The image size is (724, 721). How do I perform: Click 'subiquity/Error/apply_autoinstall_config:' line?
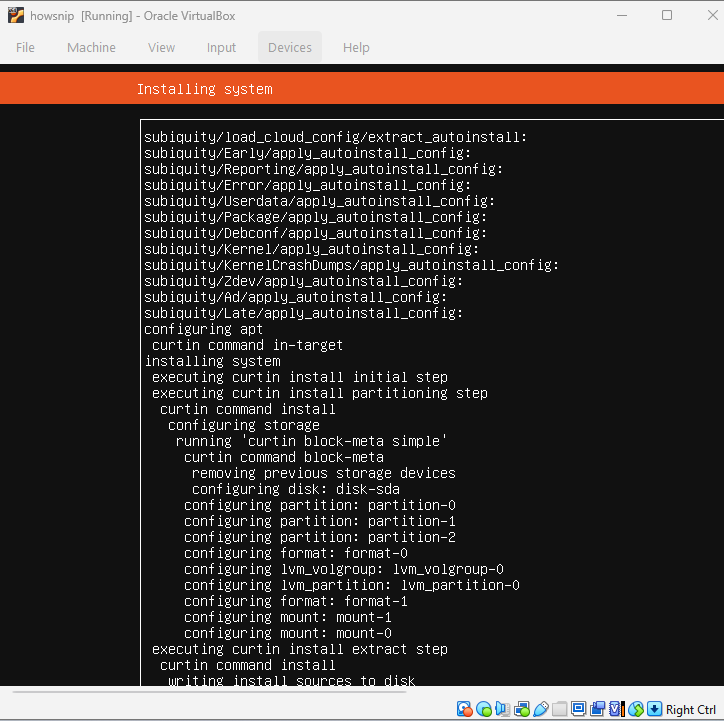coord(308,185)
